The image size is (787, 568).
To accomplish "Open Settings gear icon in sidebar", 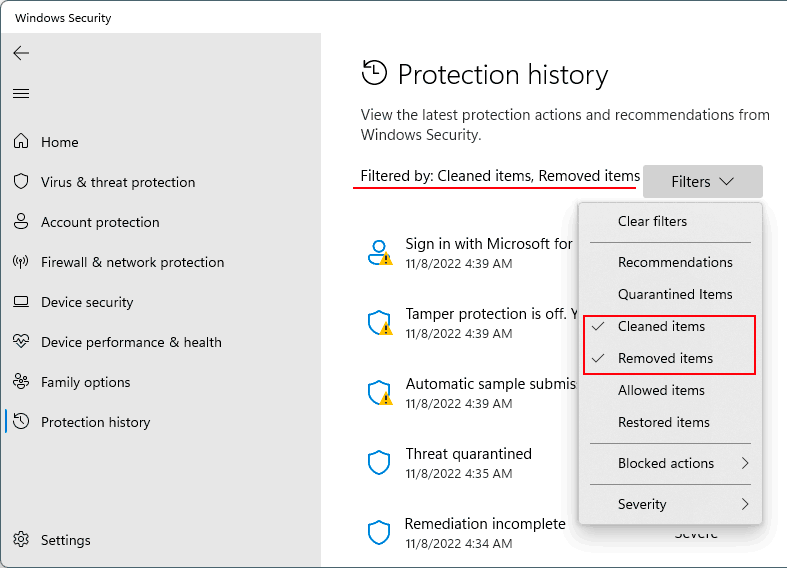I will [21, 540].
